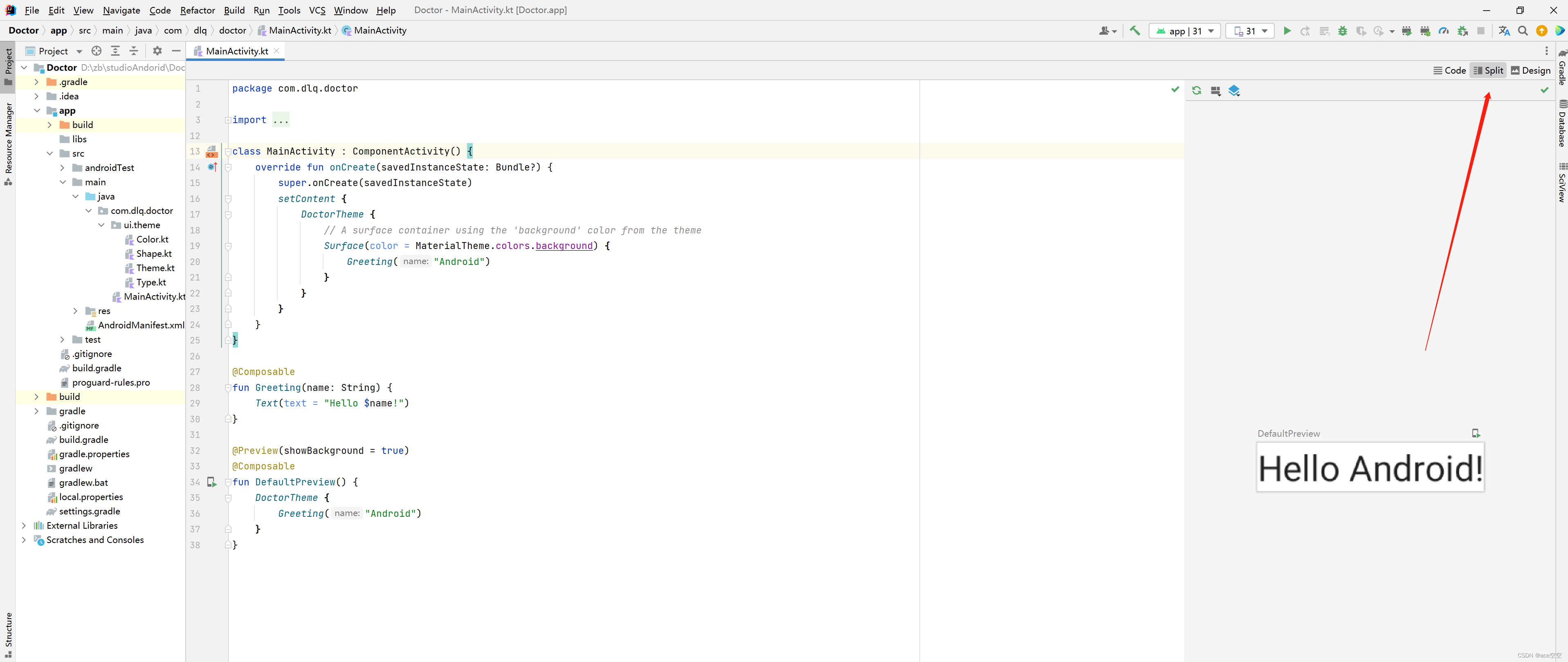
Task: Click the import ... folded region
Action: pos(281,120)
